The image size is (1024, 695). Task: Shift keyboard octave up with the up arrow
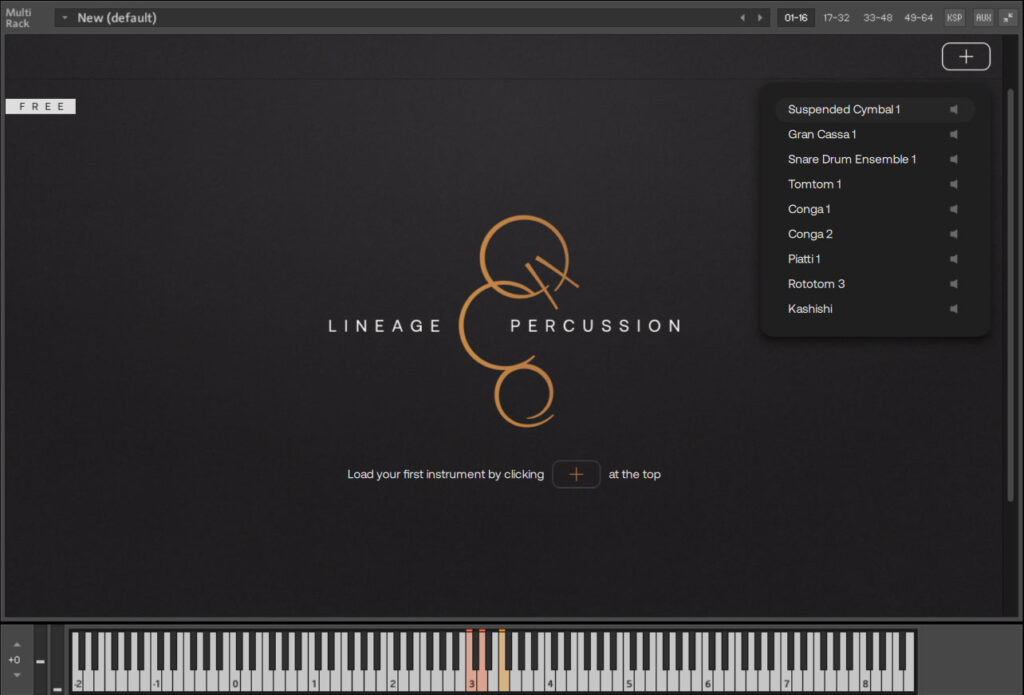coord(16,645)
